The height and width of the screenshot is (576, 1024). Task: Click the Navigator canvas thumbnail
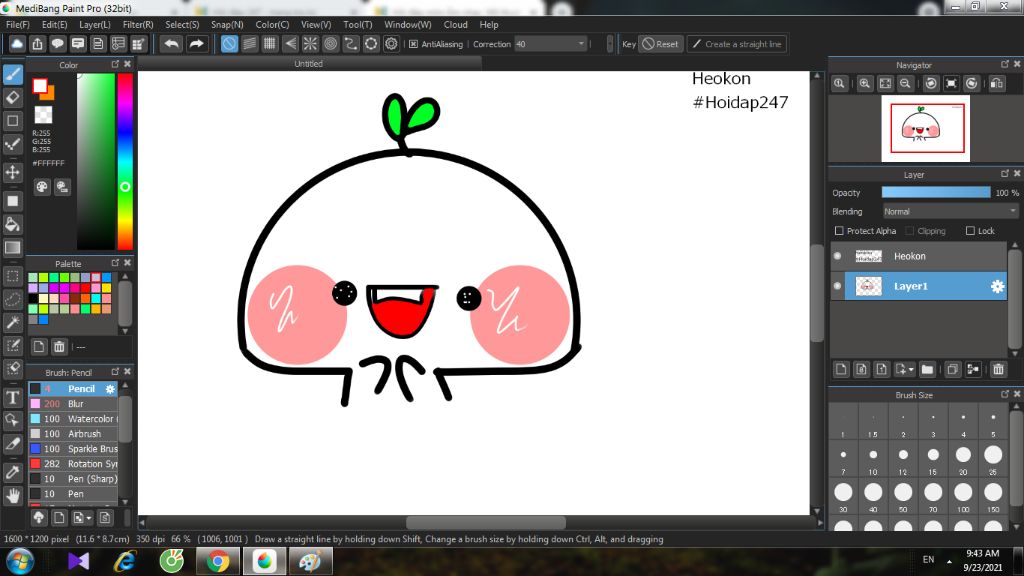tap(925, 129)
